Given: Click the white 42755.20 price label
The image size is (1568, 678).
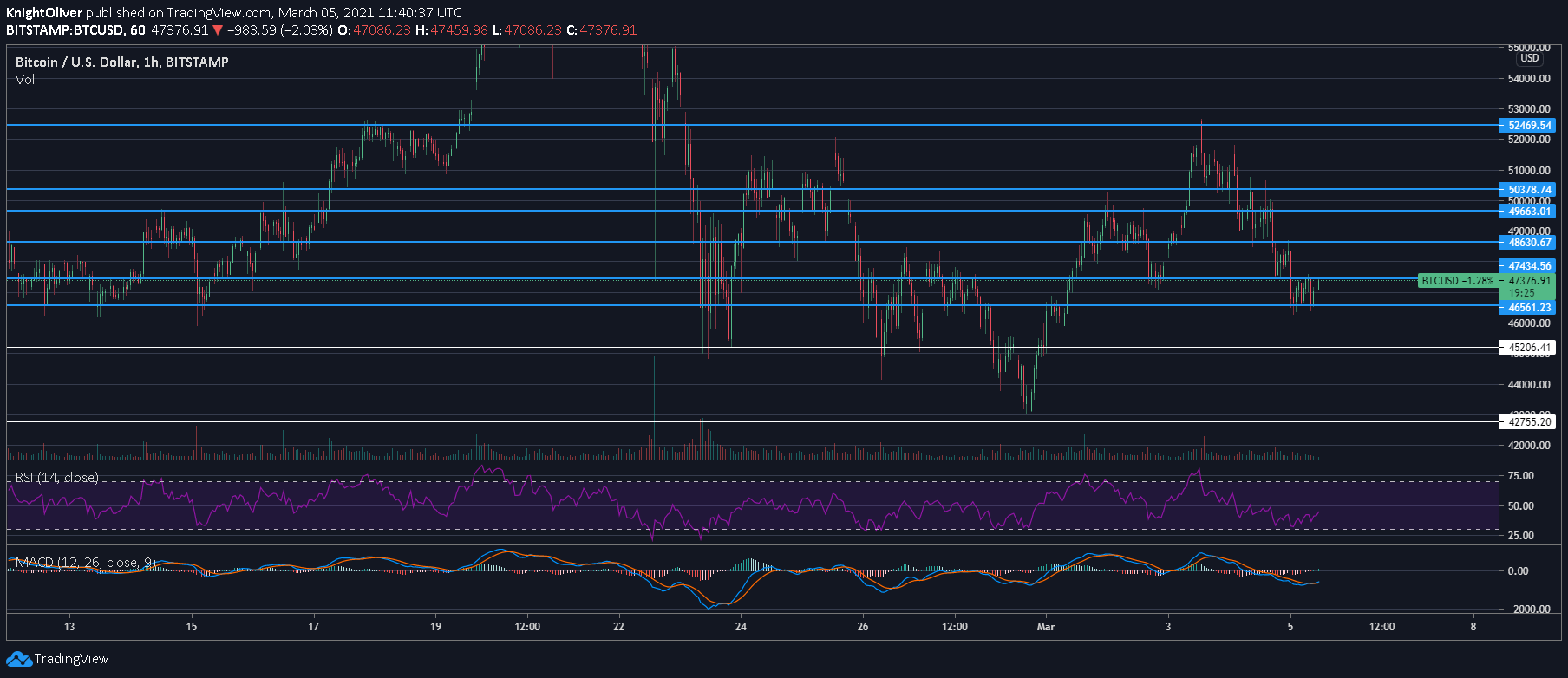Looking at the screenshot, I should point(1527,422).
